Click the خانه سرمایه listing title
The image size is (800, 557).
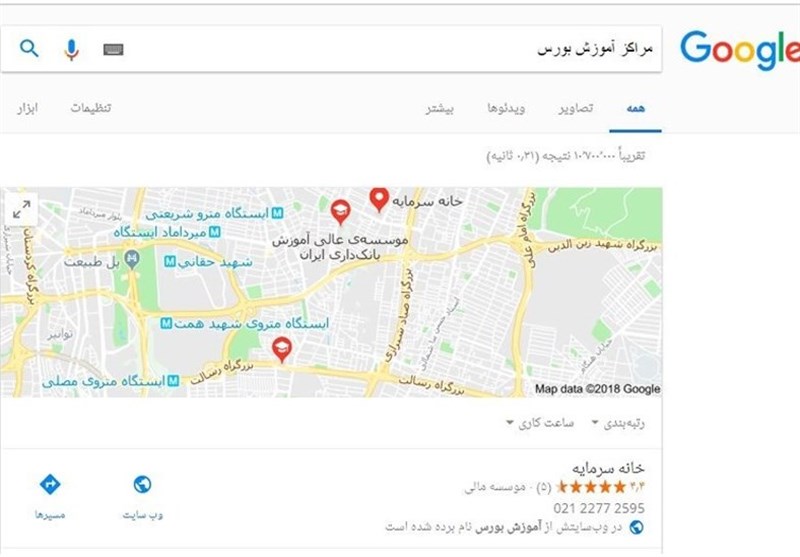[608, 468]
